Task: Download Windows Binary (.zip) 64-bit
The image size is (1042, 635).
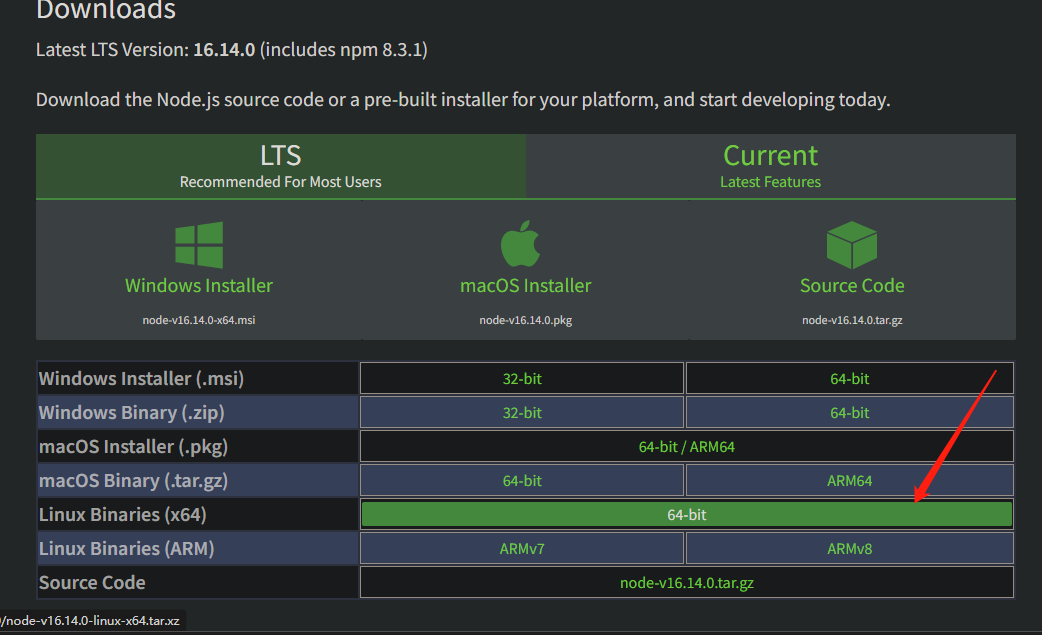Action: point(849,412)
